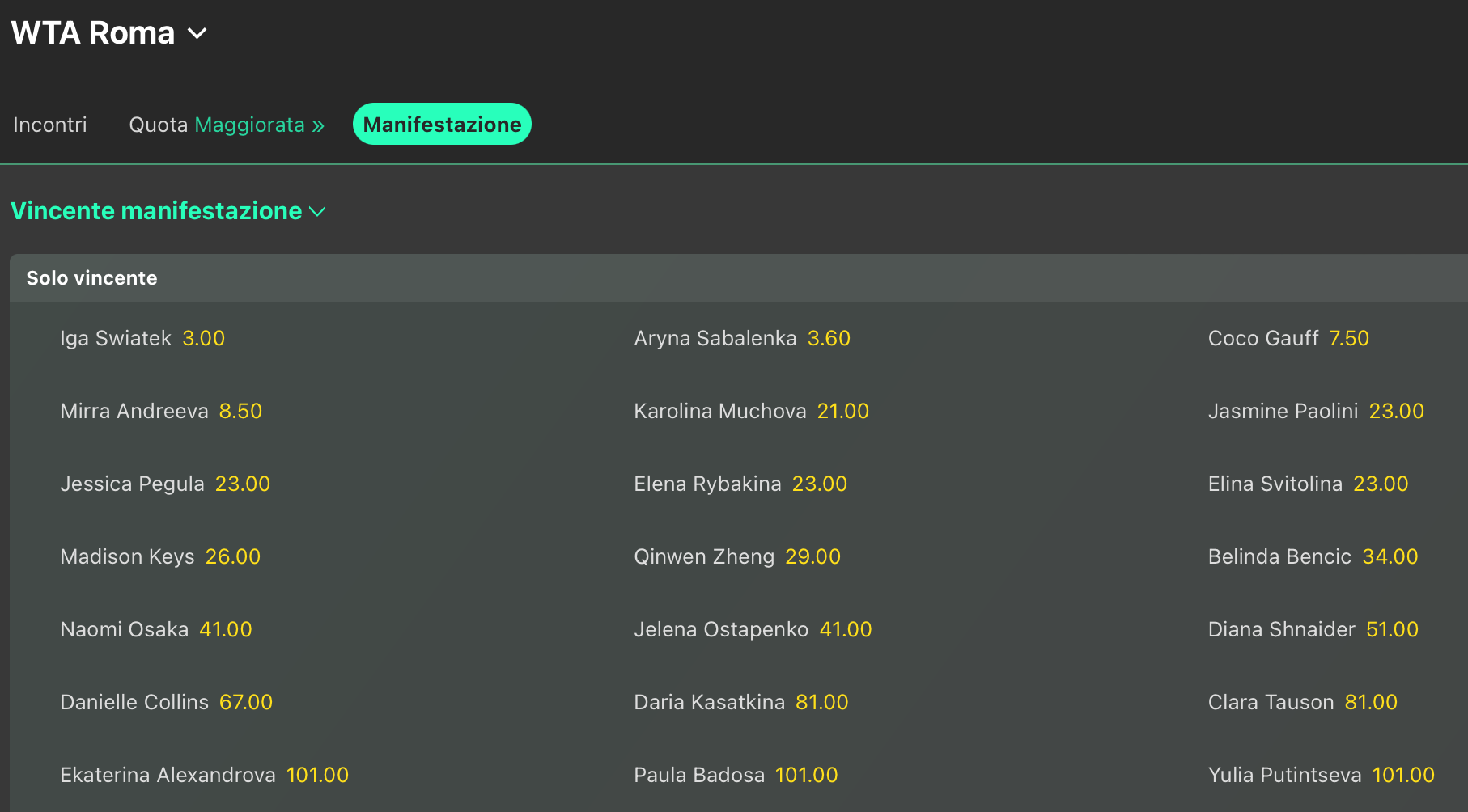Select Coco Gauff at 7.50

coord(1348,338)
